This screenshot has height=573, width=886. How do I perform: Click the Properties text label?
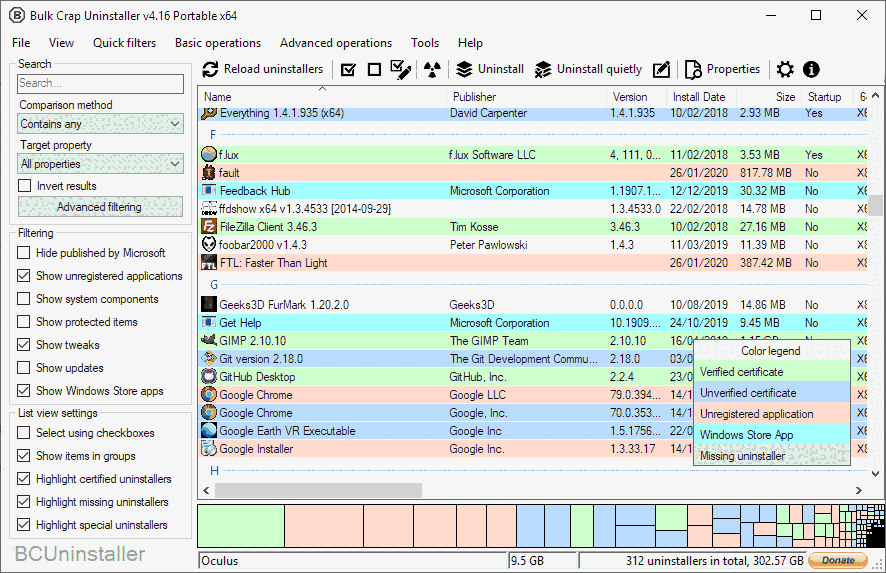click(733, 69)
